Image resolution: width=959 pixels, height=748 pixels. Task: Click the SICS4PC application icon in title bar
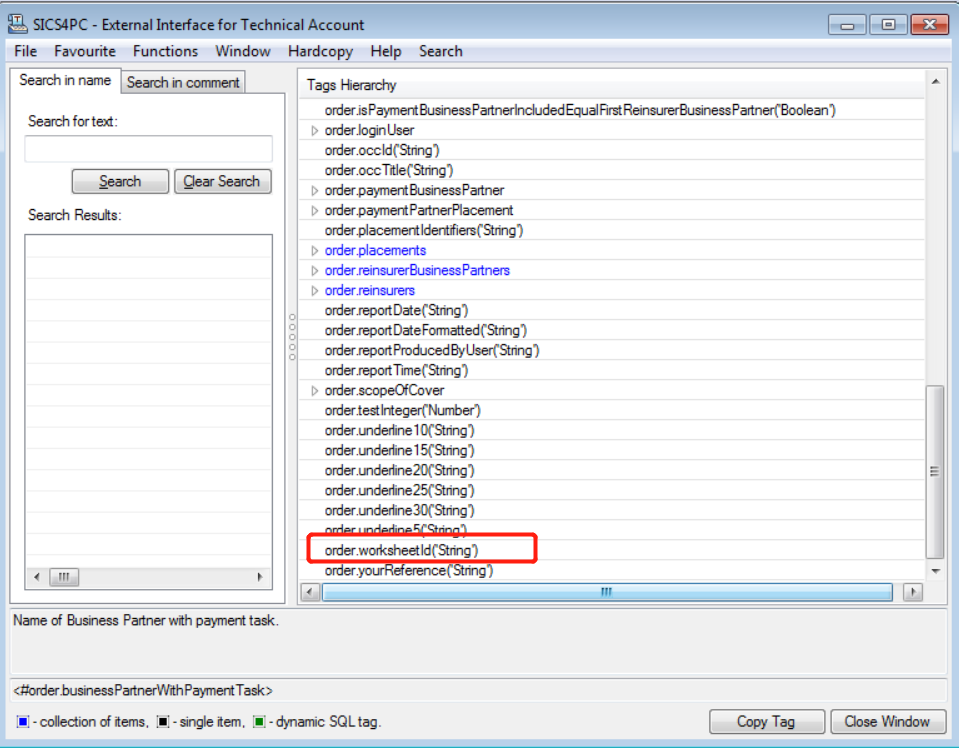[16, 24]
